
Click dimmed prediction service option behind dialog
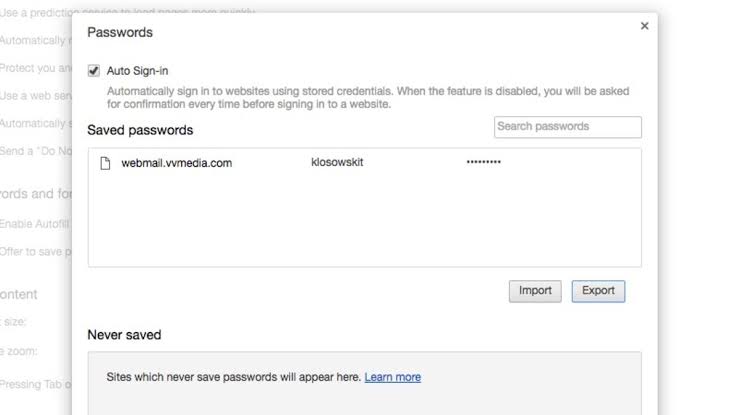click(x=36, y=13)
